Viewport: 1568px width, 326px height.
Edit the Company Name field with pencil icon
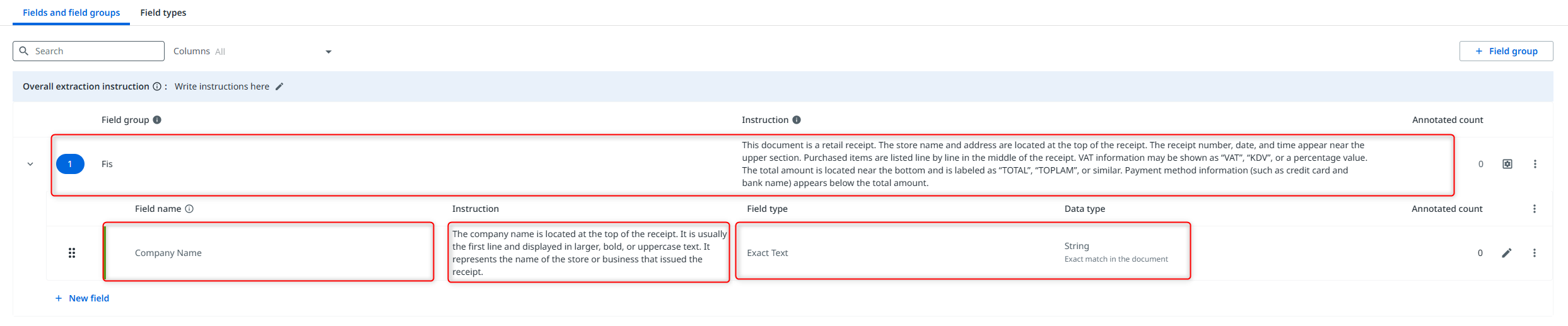click(1507, 253)
